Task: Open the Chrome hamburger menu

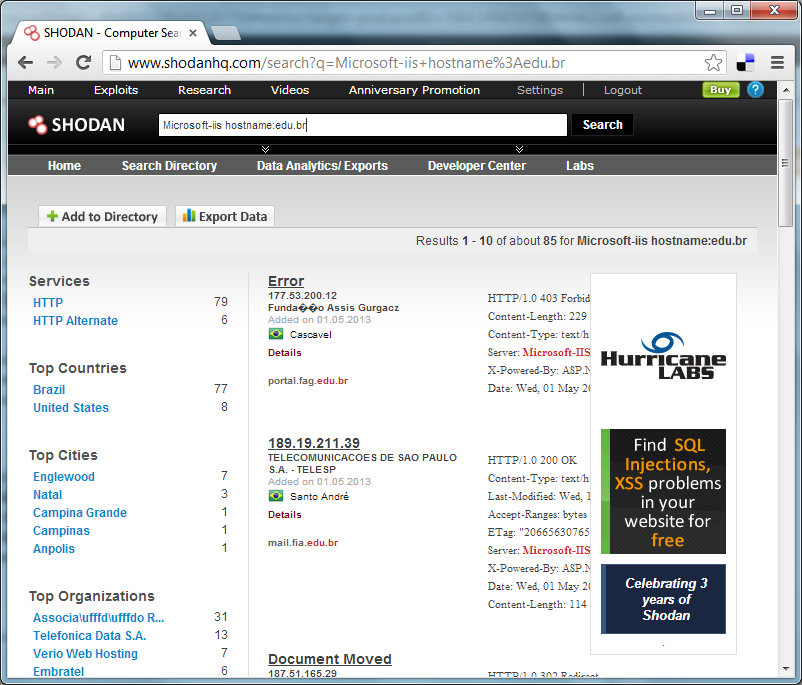Action: pyautogui.click(x=777, y=63)
